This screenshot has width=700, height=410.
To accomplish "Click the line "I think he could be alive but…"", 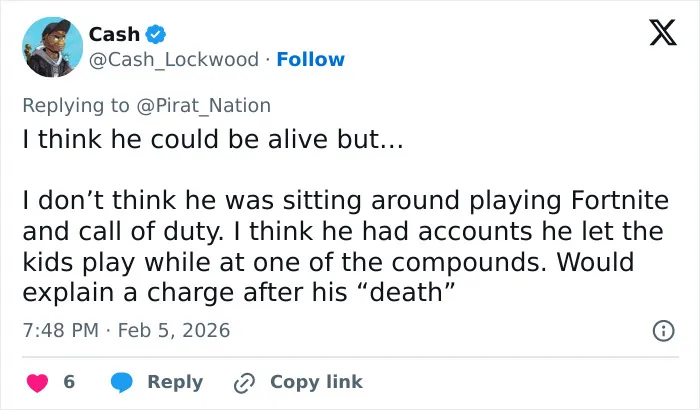I will (x=213, y=139).
